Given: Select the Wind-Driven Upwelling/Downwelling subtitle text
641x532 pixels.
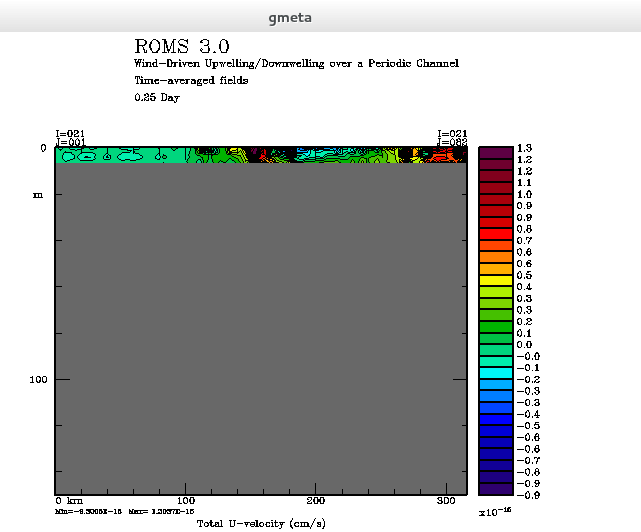Looking at the screenshot, I should click(296, 64).
